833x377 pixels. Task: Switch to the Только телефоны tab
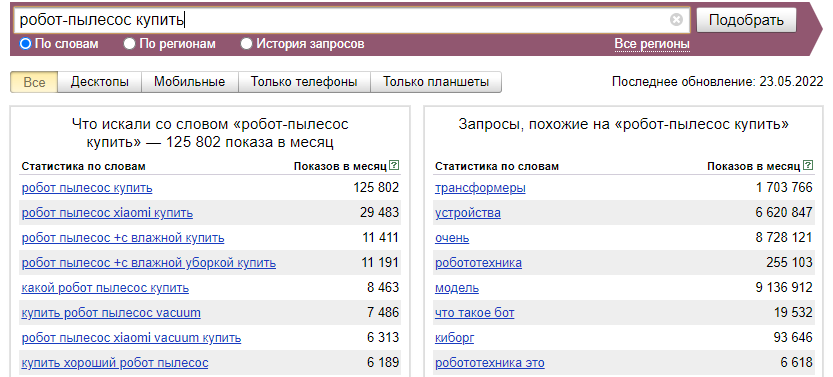(x=304, y=82)
